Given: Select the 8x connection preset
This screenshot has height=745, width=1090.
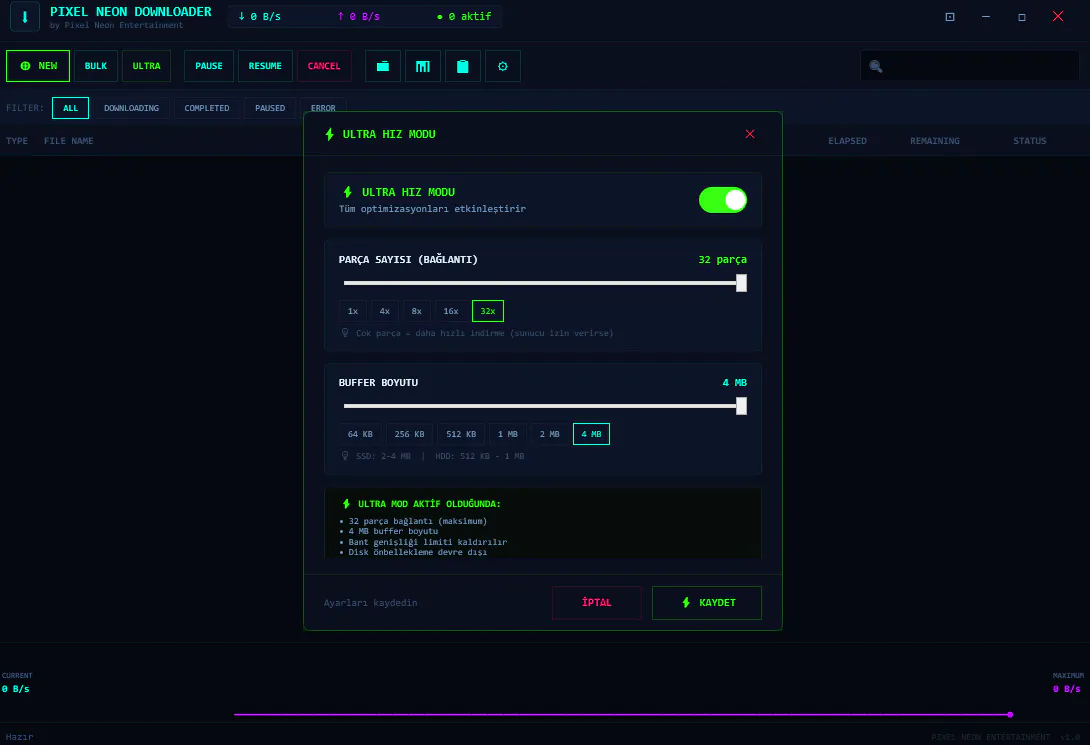Looking at the screenshot, I should point(416,311).
